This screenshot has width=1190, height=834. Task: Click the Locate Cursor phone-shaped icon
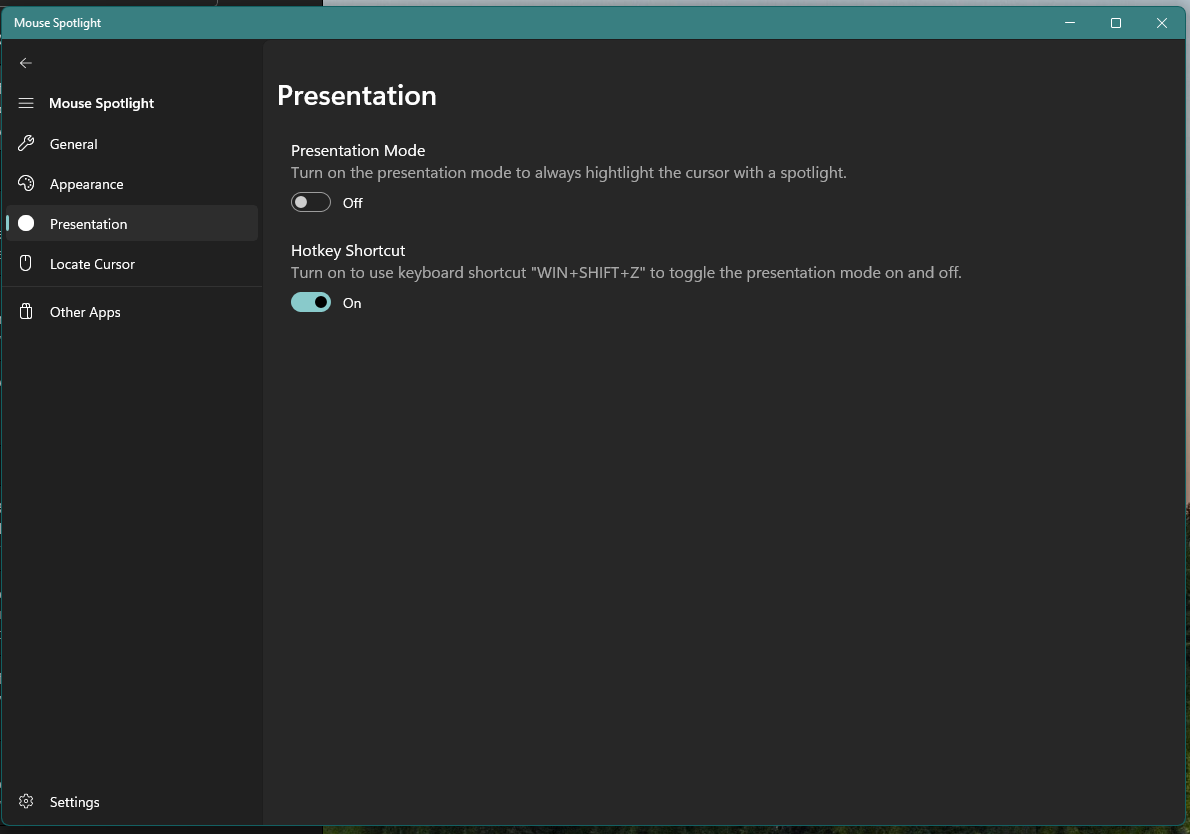[x=26, y=263]
